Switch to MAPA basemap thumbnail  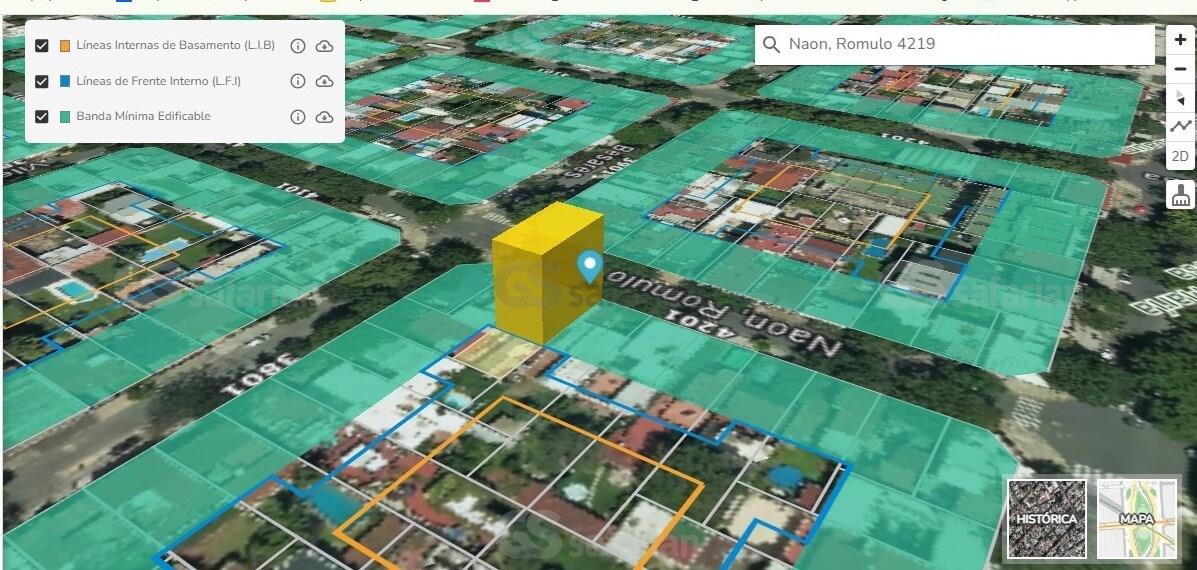point(1137,519)
